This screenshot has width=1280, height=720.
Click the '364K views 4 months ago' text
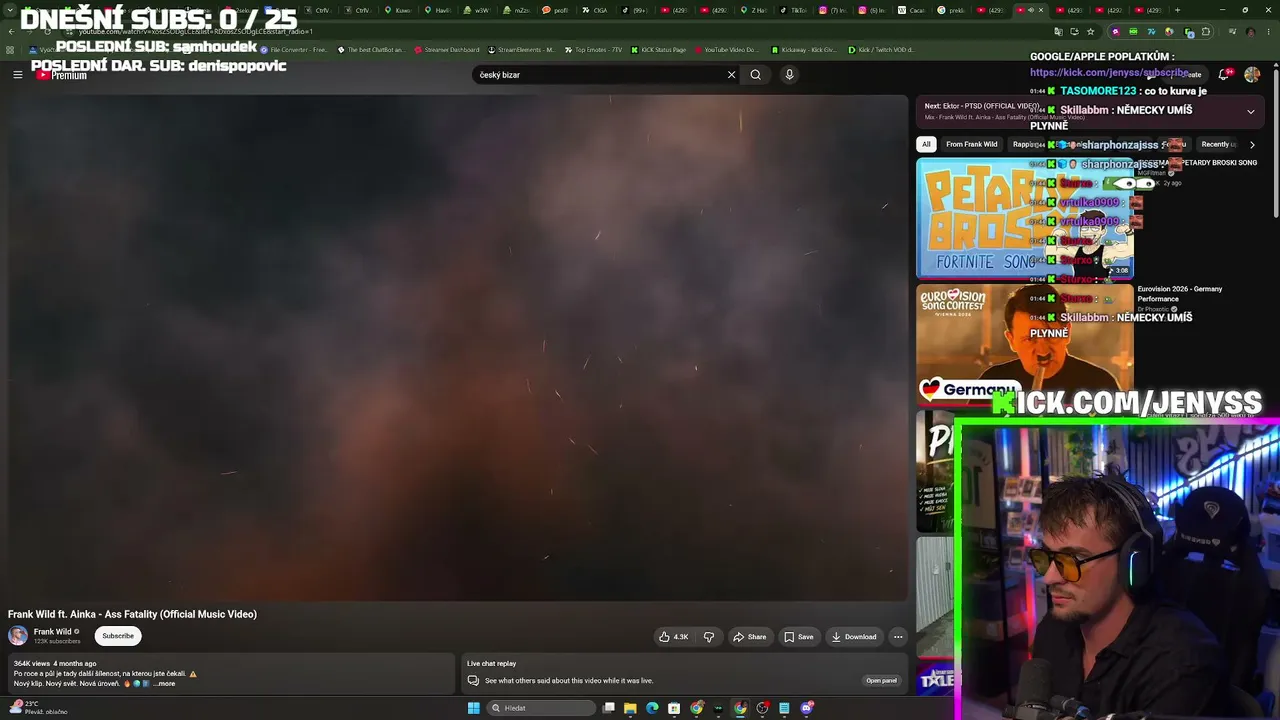[x=55, y=664]
